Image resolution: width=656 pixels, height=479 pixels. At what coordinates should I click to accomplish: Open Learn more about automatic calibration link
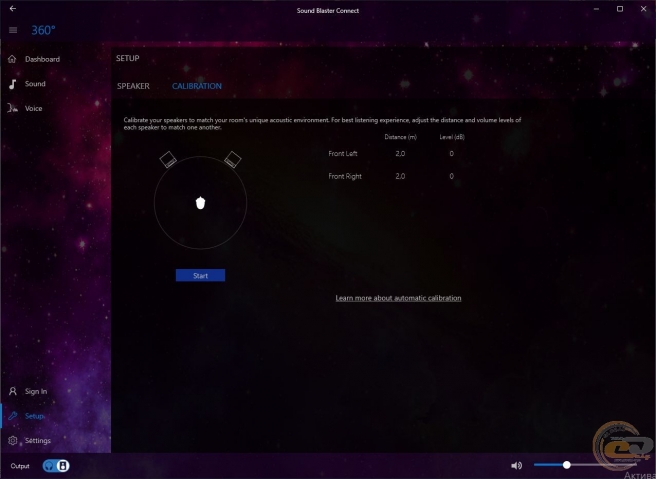(398, 298)
